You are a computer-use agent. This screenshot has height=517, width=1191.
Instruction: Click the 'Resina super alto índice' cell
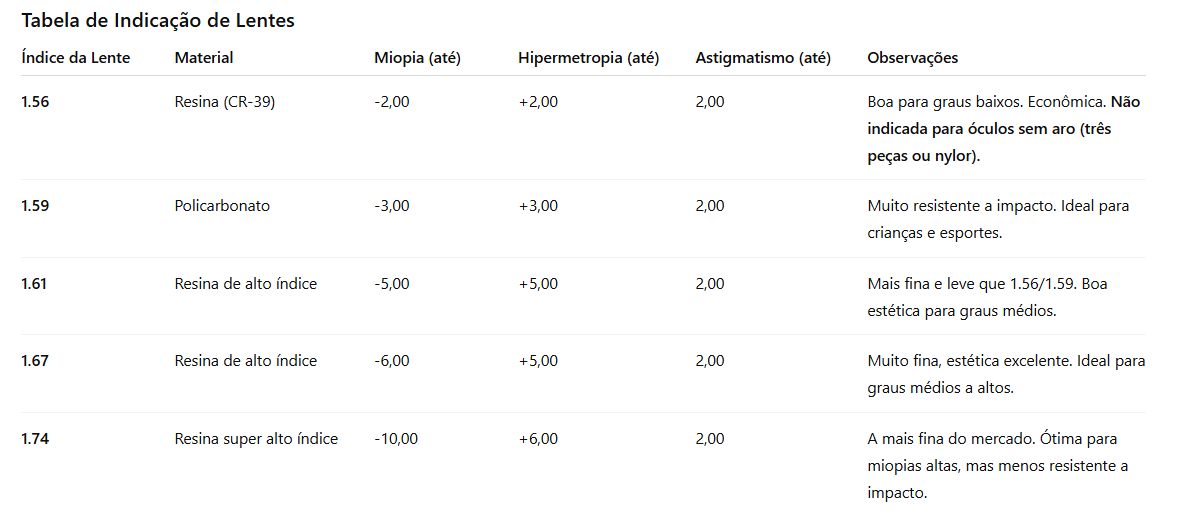pyautogui.click(x=256, y=439)
